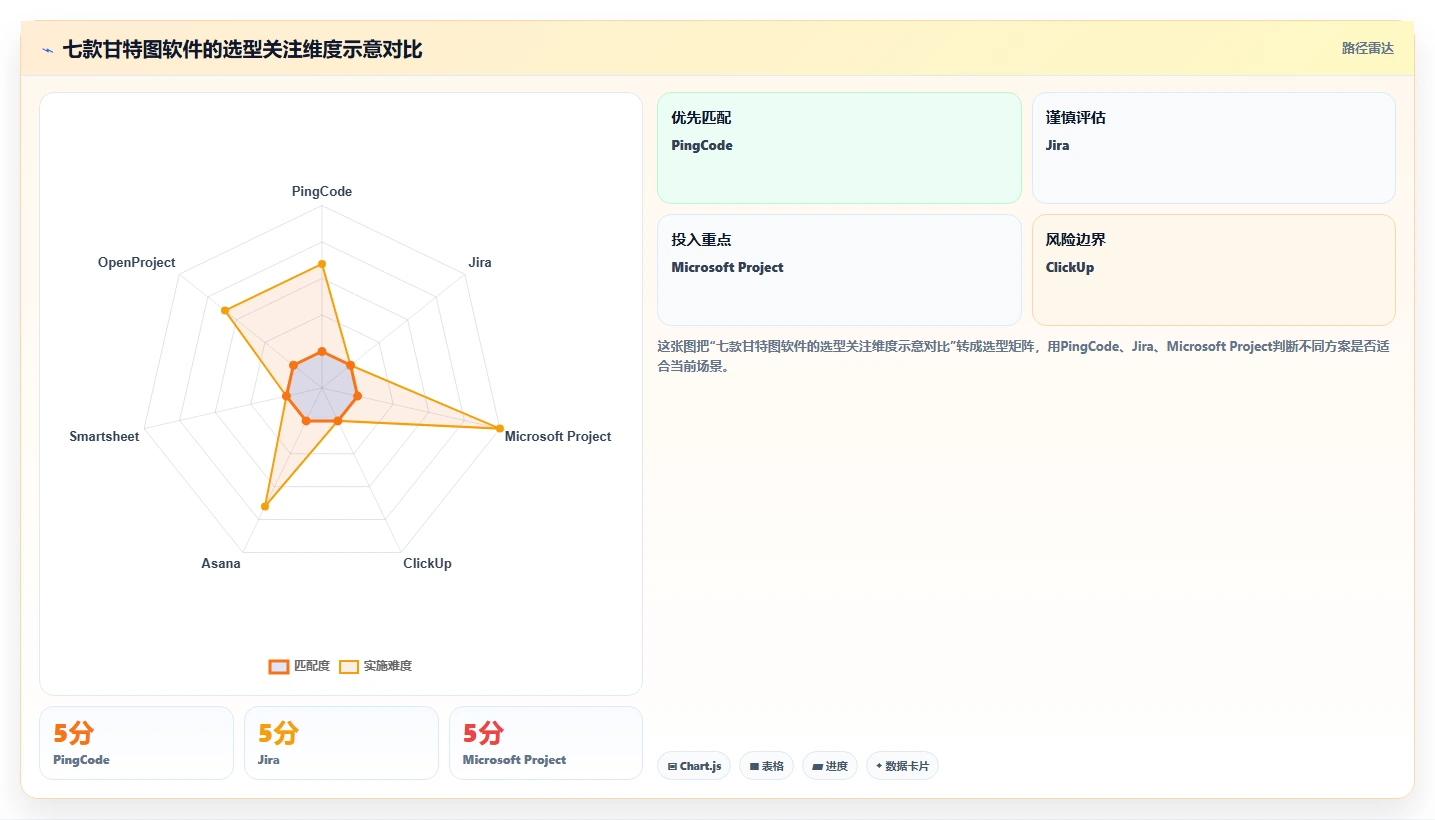Click the 路径雷达 label in the header
This screenshot has width=1435, height=820.
coord(1367,48)
